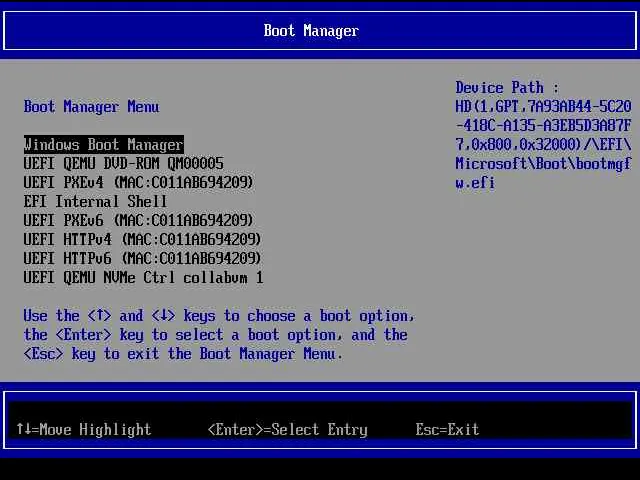Choose UEFI QEMU DVD-ROM QM00005 boot option
The width and height of the screenshot is (640, 480).
click(x=124, y=164)
